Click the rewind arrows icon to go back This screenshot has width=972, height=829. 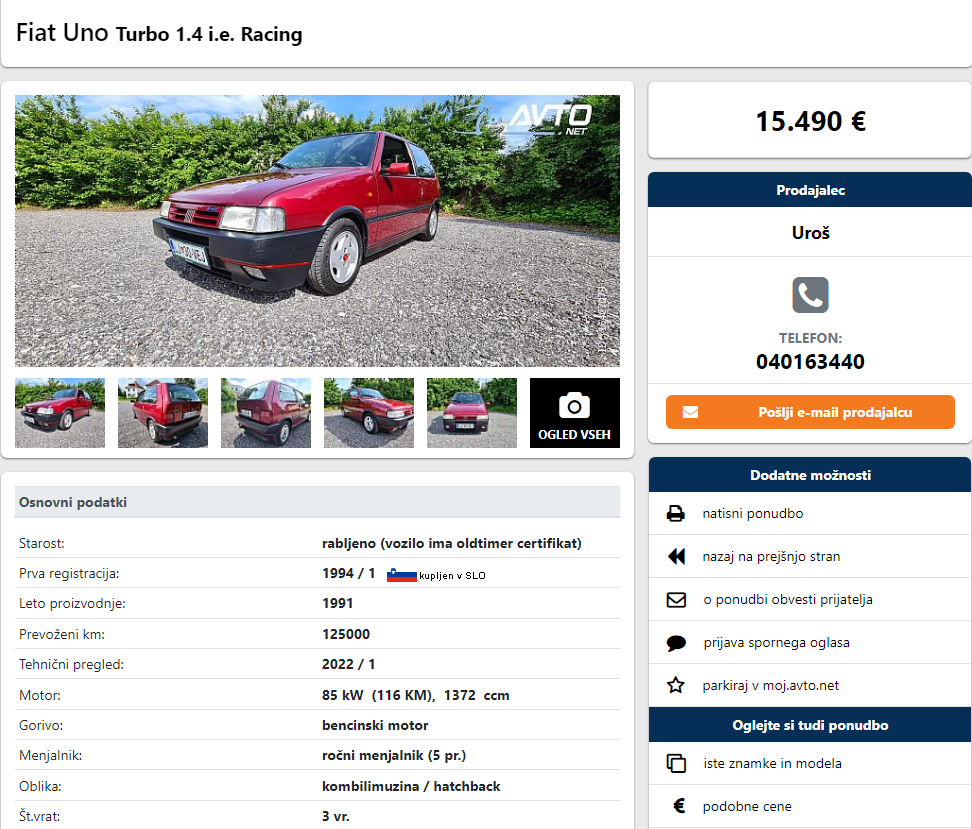(x=676, y=556)
